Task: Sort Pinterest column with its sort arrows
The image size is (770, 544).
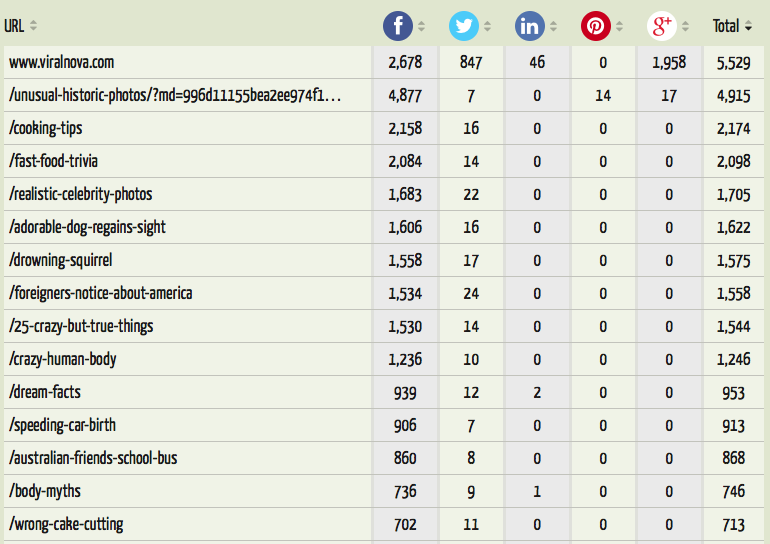Action: tap(619, 26)
